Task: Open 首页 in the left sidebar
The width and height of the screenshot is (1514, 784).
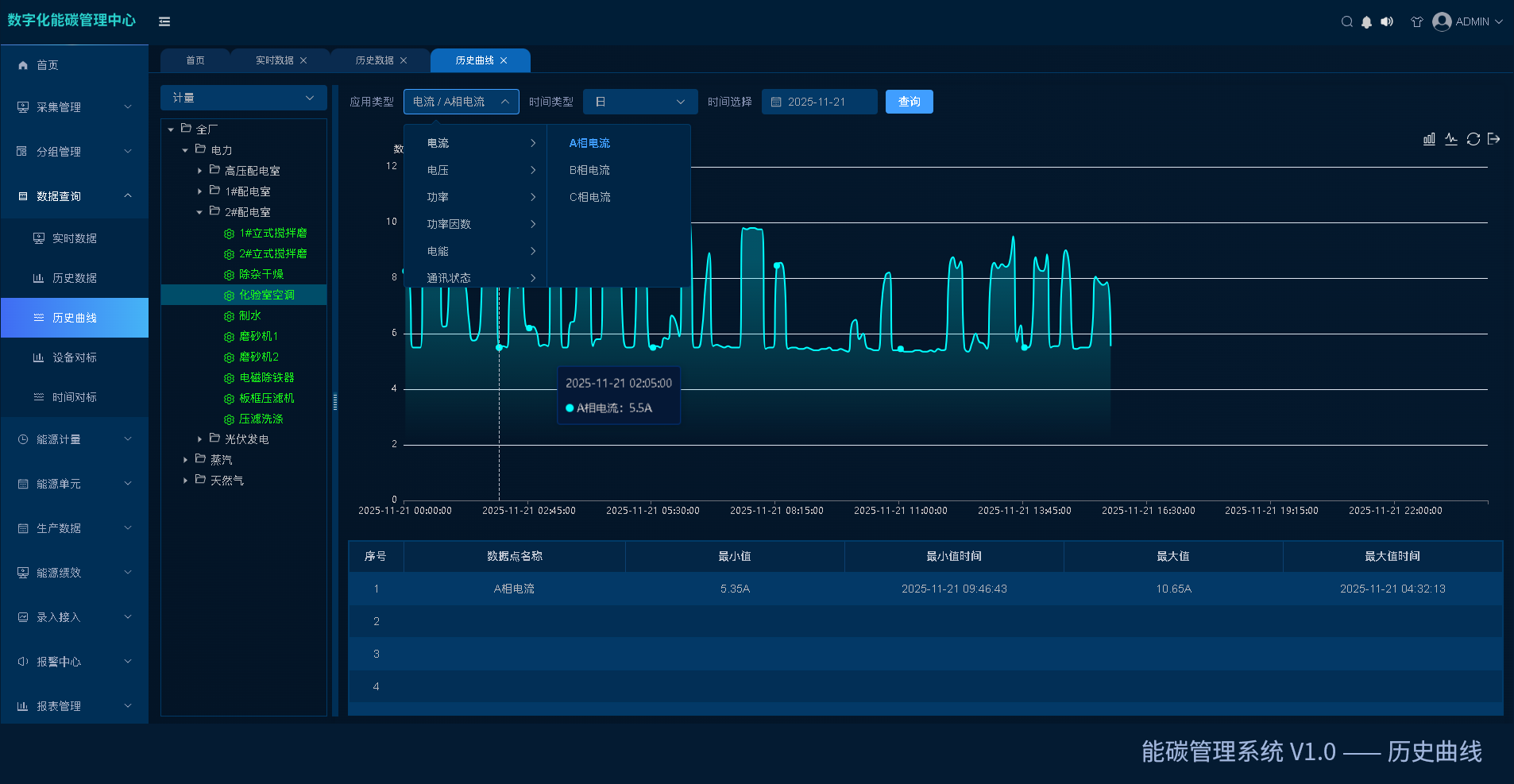Action: [75, 65]
